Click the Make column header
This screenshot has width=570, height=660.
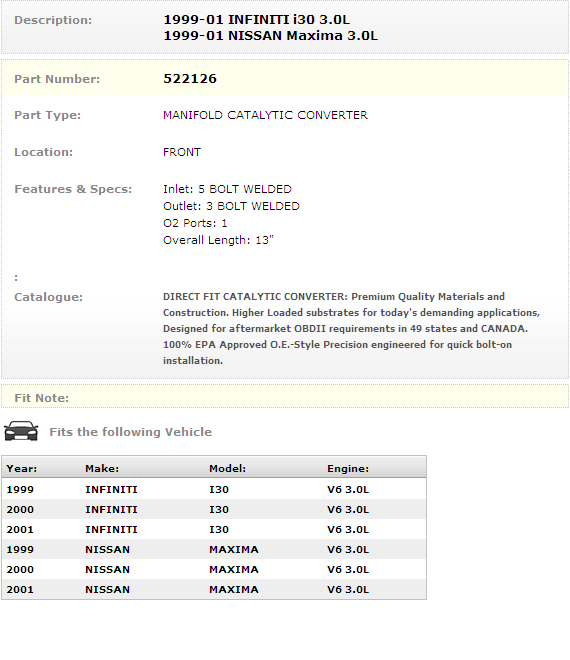tap(102, 469)
